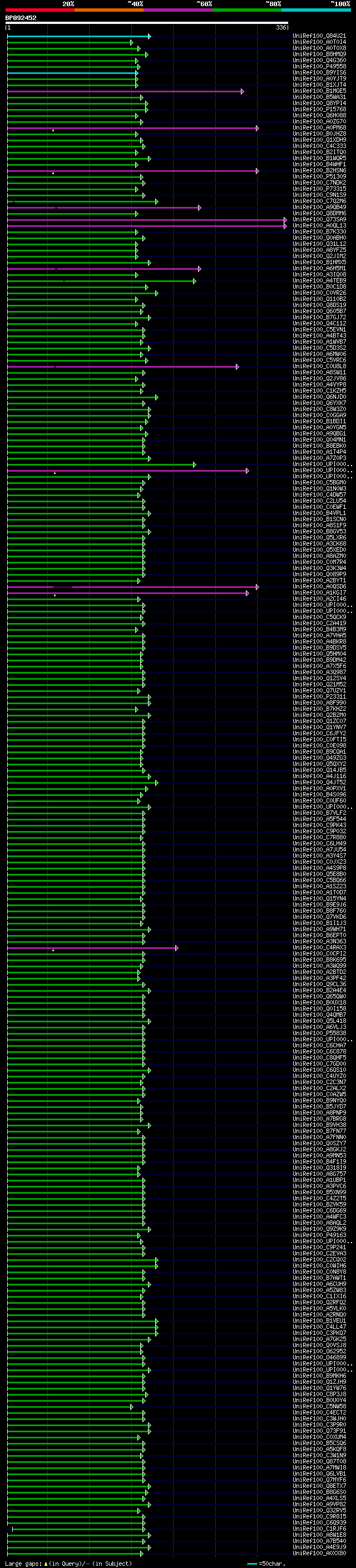The width and height of the screenshot is (356, 1568).
Task: Select hit label UniRef100_B7K330
Action: pos(319,232)
